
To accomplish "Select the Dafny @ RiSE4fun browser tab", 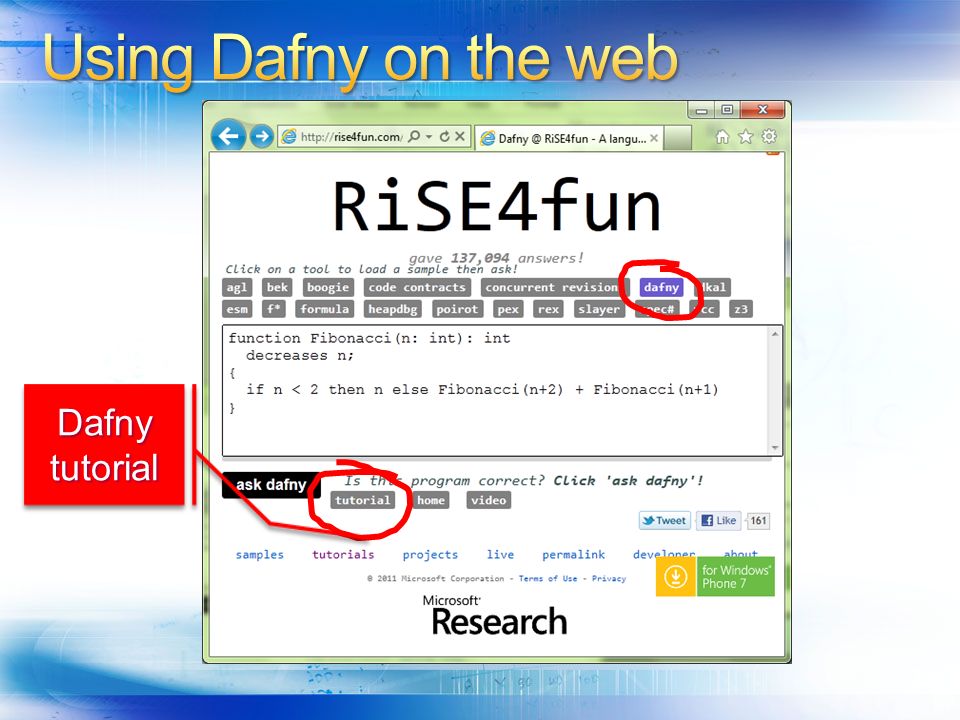I will click(570, 138).
